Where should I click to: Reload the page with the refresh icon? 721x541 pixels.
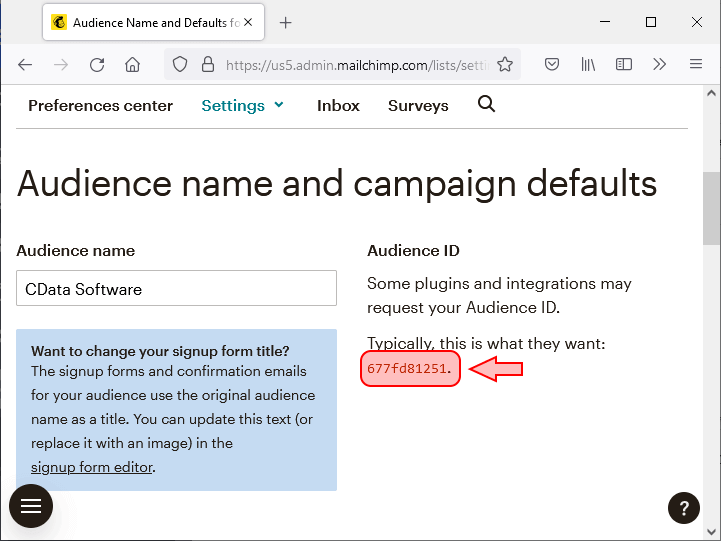click(97, 64)
